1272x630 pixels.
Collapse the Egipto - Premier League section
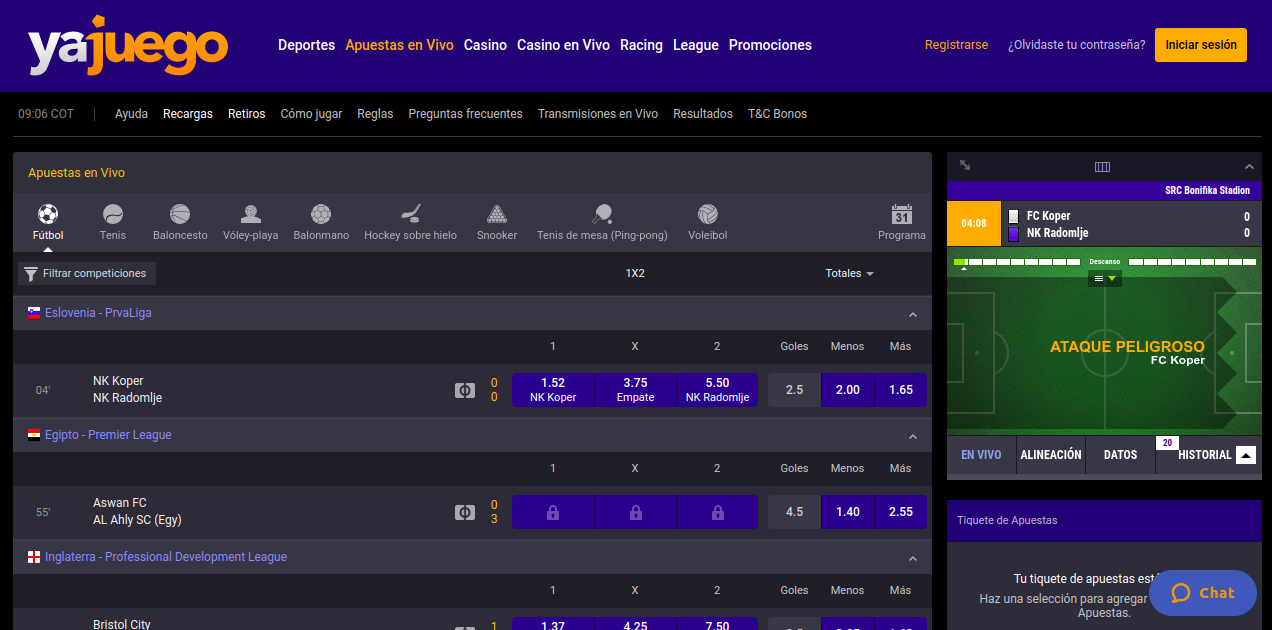click(x=912, y=436)
